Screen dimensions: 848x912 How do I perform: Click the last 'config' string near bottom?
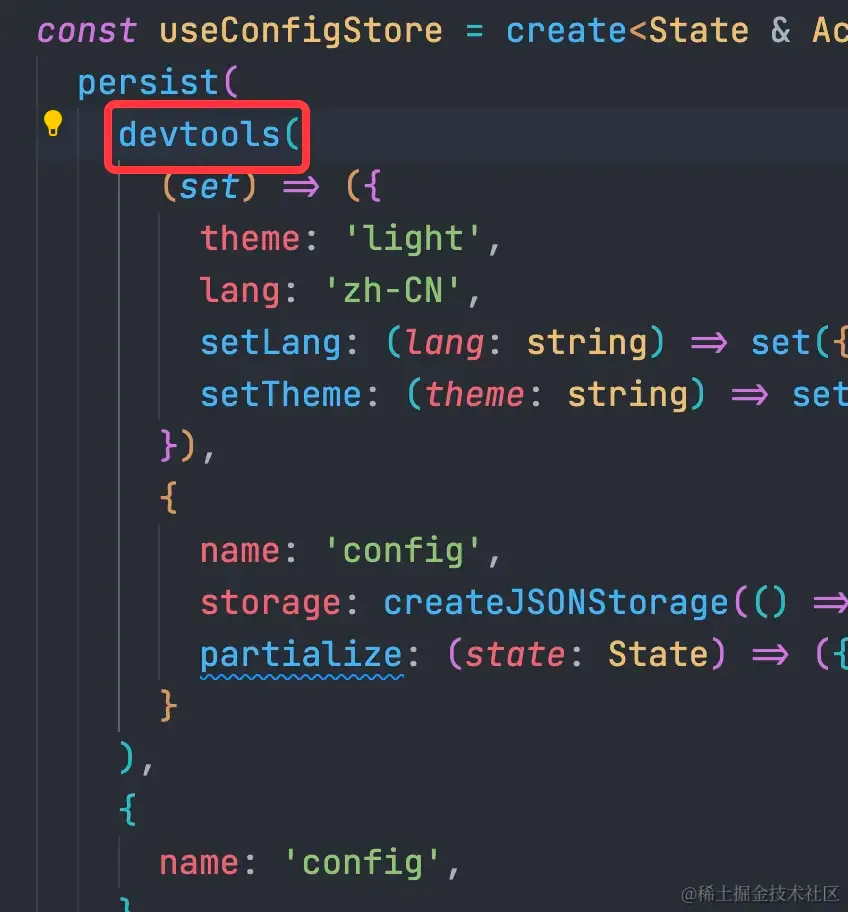pyautogui.click(x=362, y=863)
